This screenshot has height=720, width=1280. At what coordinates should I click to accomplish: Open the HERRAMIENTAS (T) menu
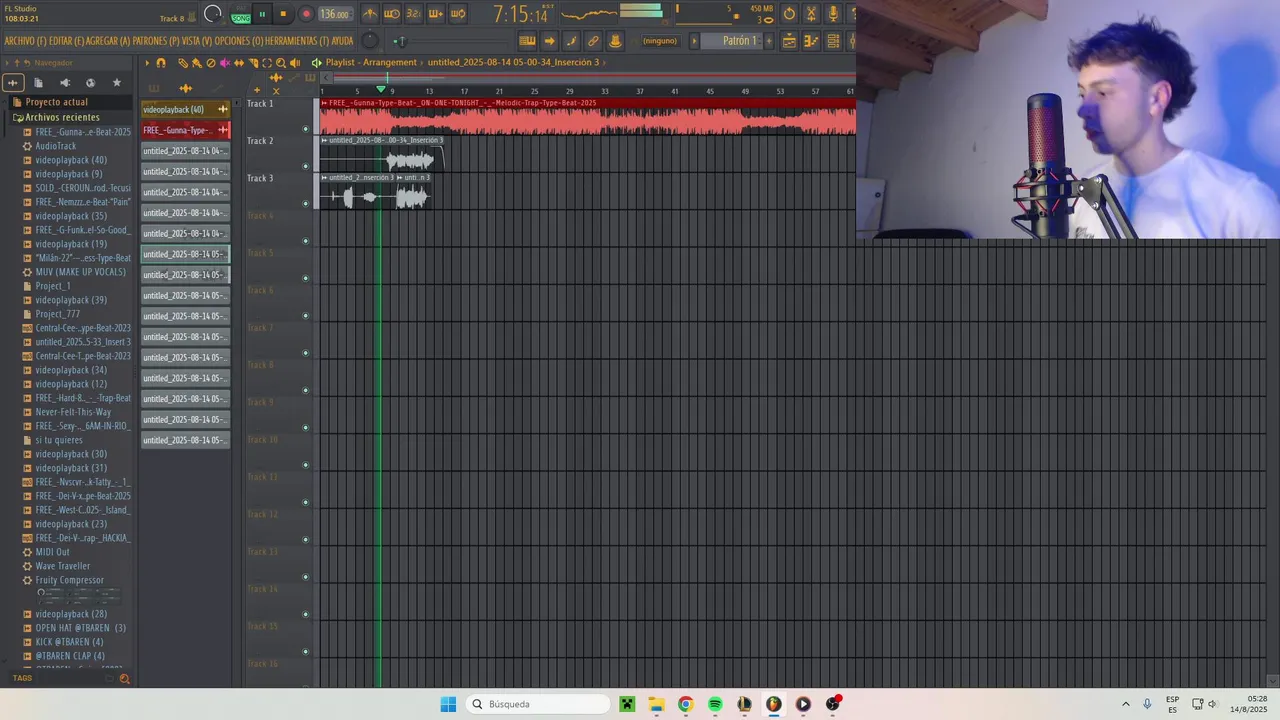coord(297,41)
